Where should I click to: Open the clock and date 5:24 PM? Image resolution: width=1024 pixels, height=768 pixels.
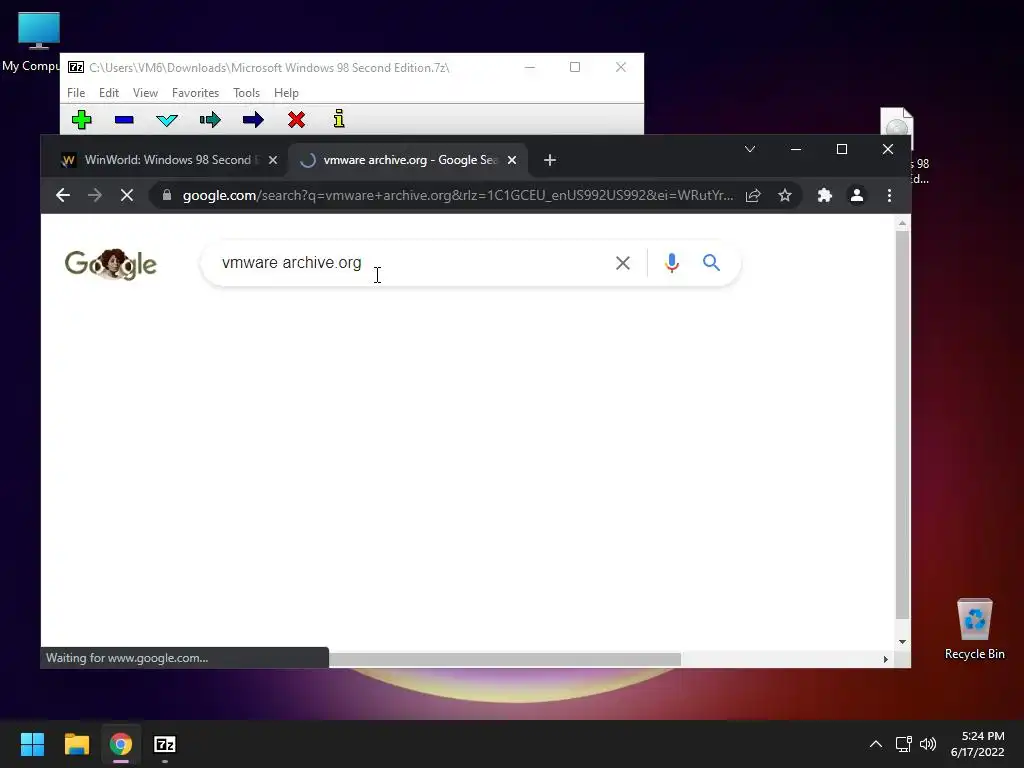978,744
